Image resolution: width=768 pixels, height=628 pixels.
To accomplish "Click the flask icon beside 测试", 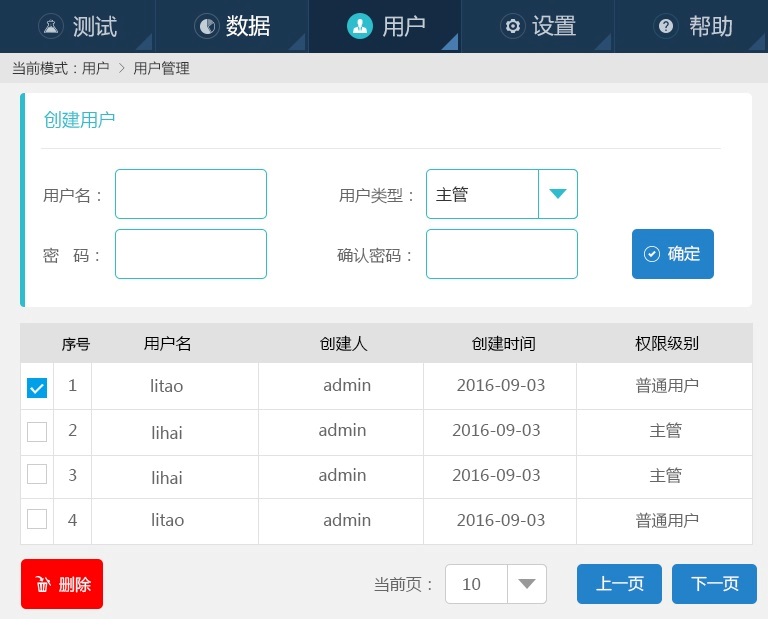I will (x=51, y=27).
